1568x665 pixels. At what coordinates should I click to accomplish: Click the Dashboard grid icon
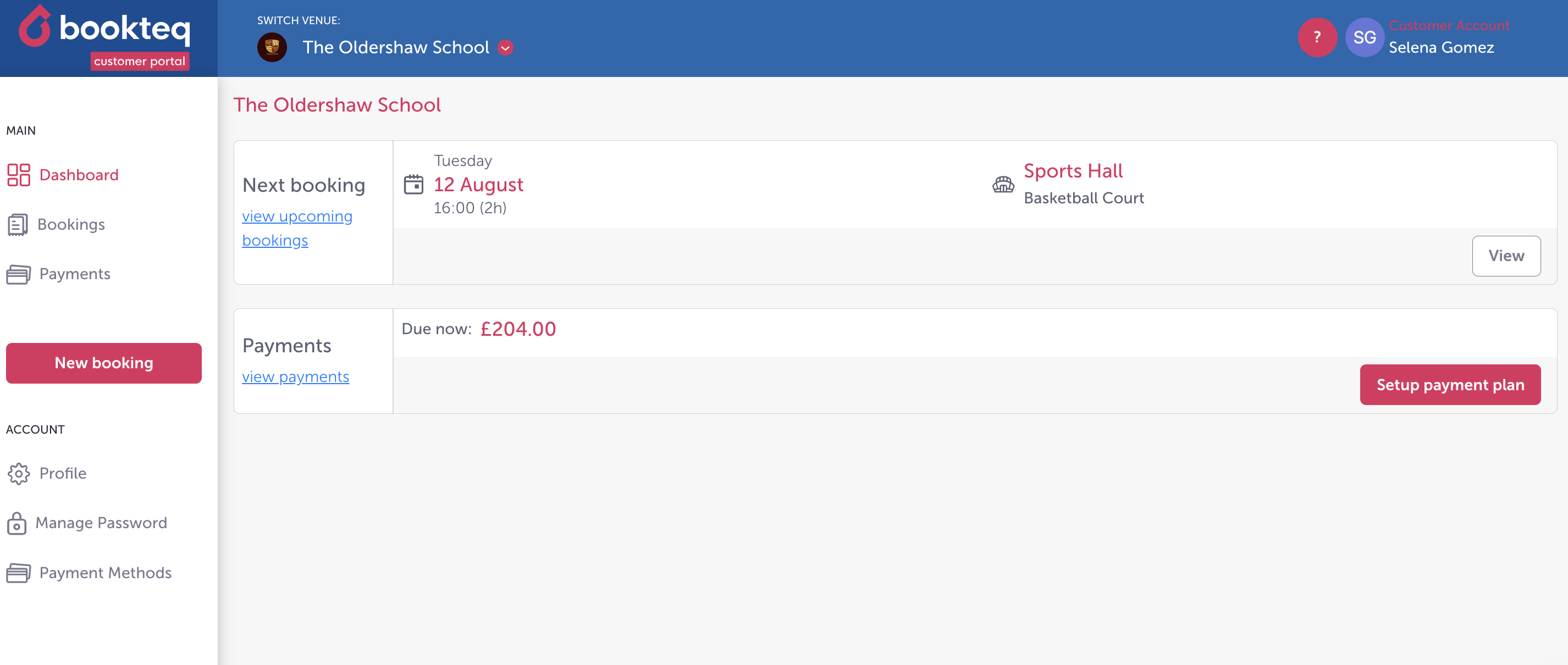click(18, 175)
